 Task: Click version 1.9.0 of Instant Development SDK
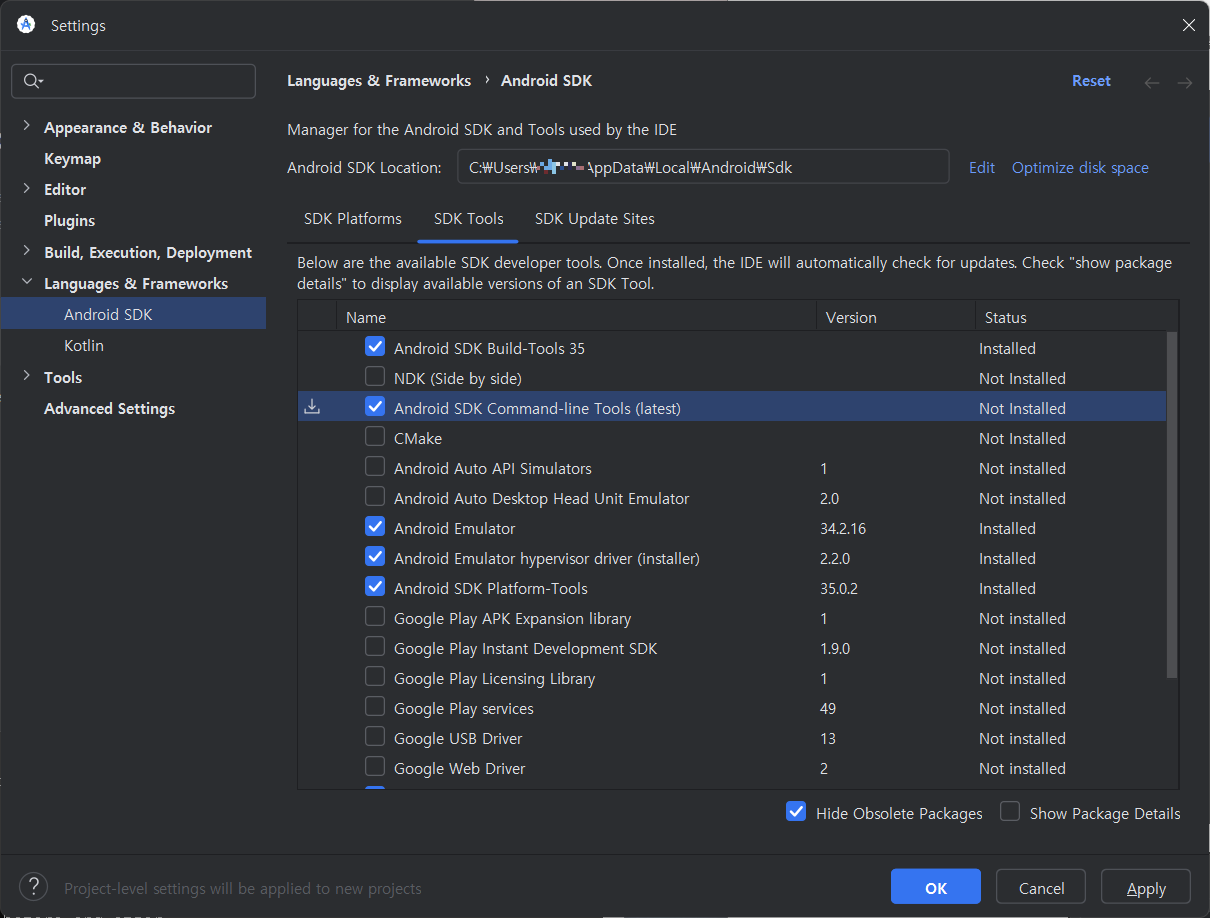(835, 648)
